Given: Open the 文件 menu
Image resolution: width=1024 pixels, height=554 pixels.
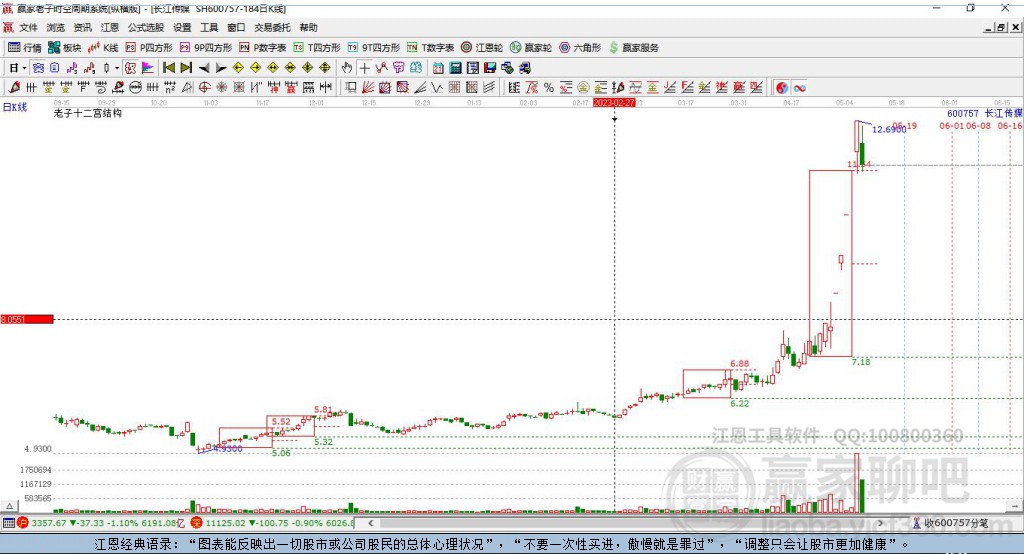Looking at the screenshot, I should (x=29, y=27).
